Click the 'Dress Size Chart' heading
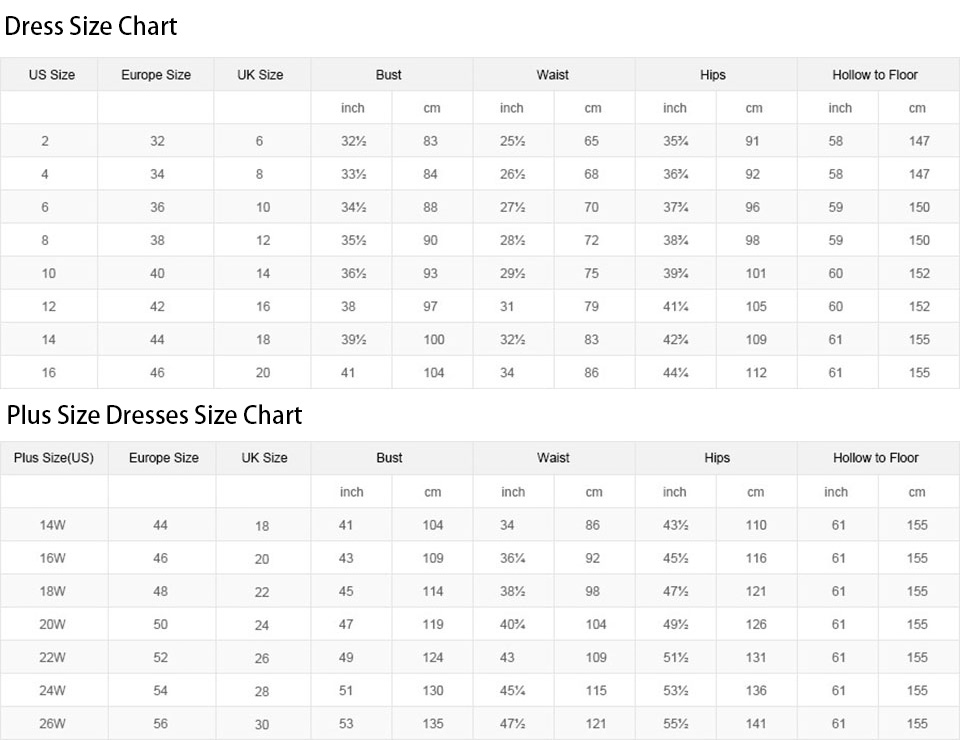Image resolution: width=960 pixels, height=740 pixels. 91,27
